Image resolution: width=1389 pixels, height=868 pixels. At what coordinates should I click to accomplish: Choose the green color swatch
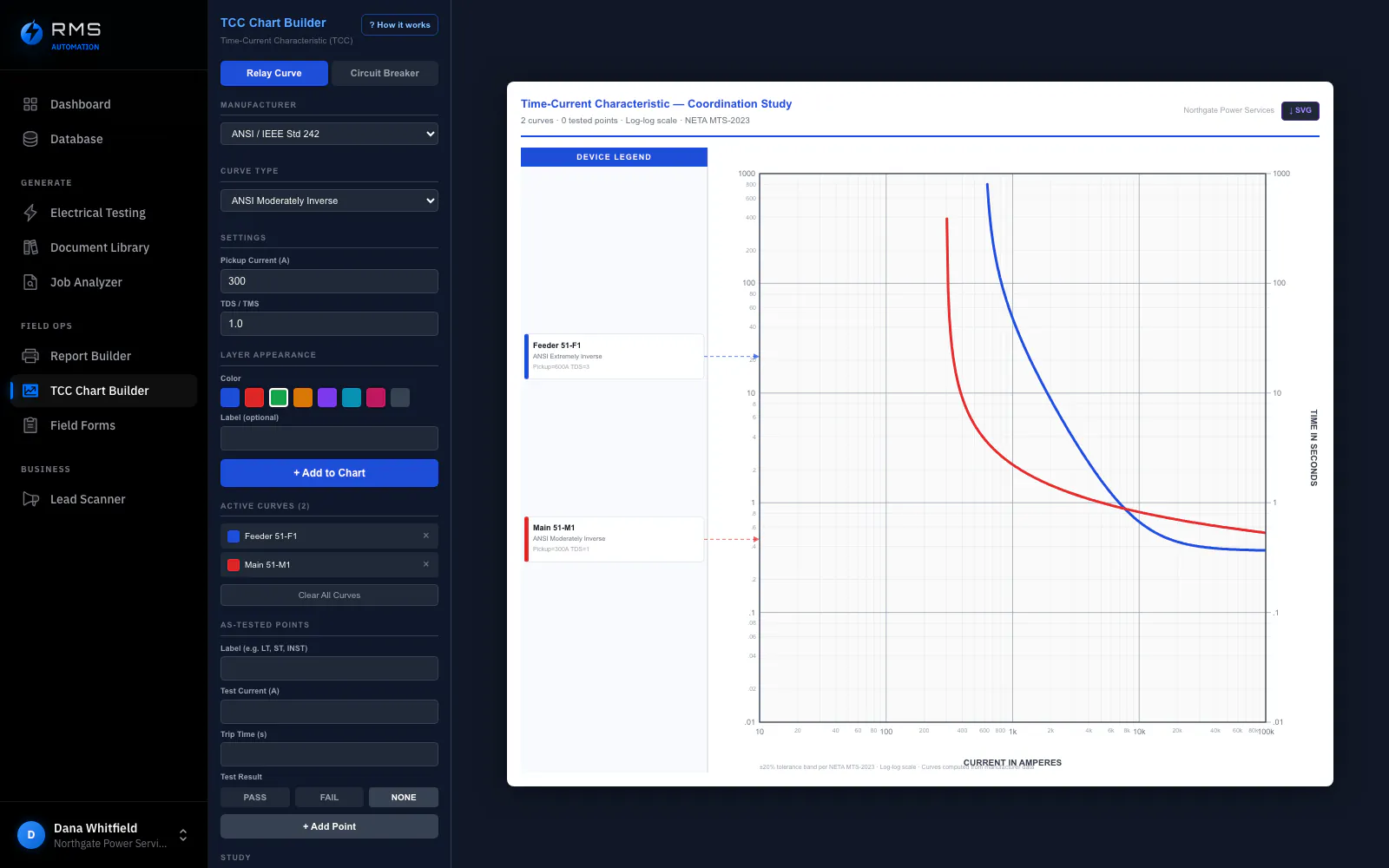pos(279,398)
